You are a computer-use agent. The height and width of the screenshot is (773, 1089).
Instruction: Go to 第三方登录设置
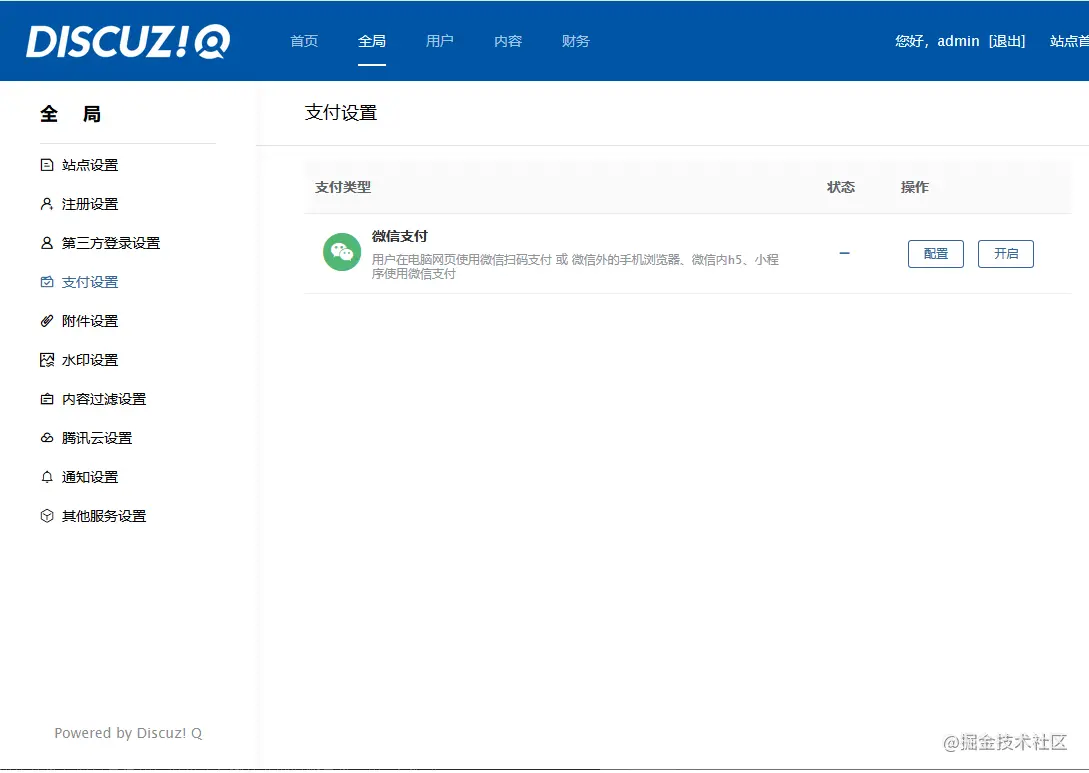(110, 242)
